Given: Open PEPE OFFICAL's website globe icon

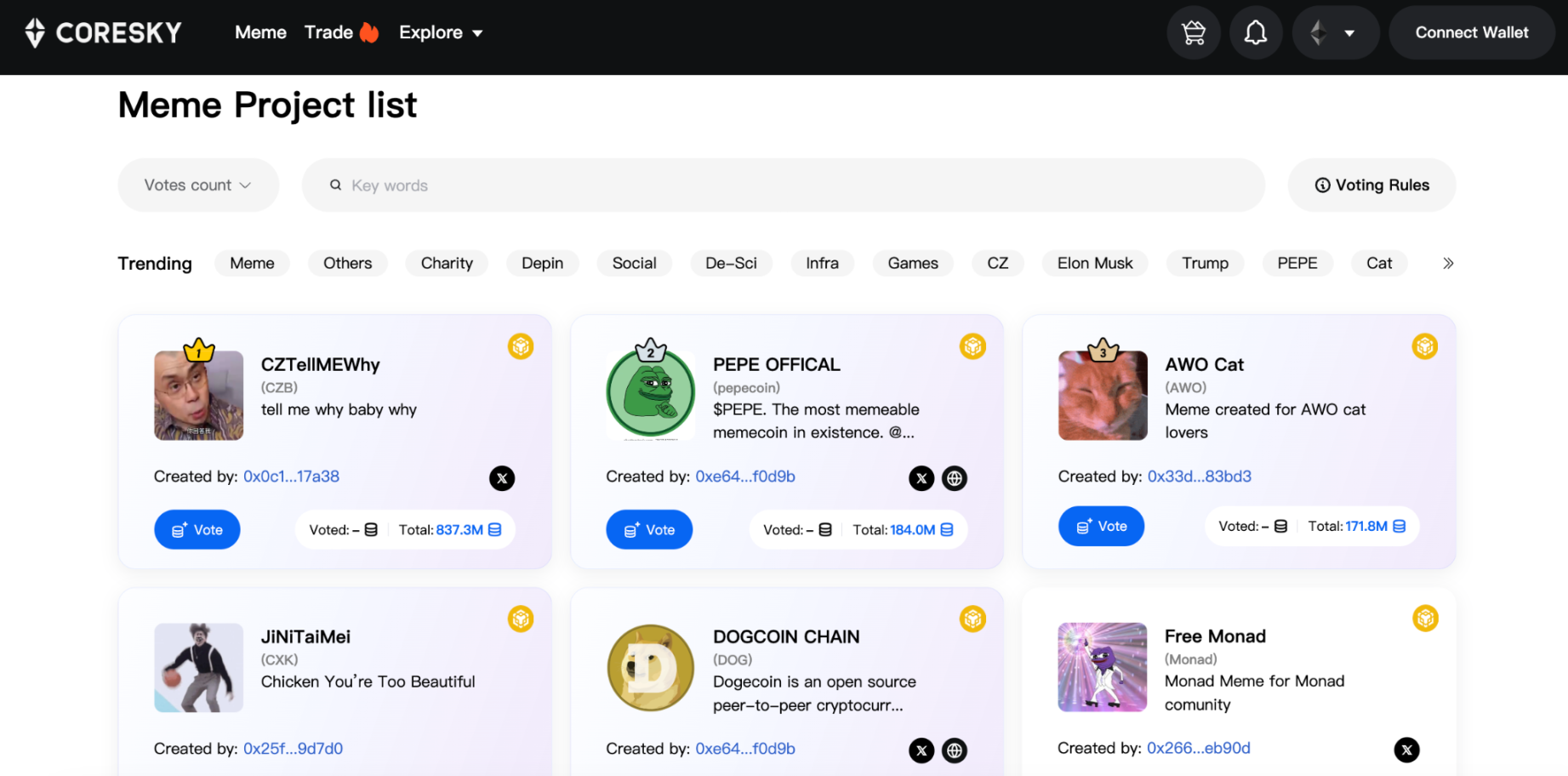Looking at the screenshot, I should (955, 478).
